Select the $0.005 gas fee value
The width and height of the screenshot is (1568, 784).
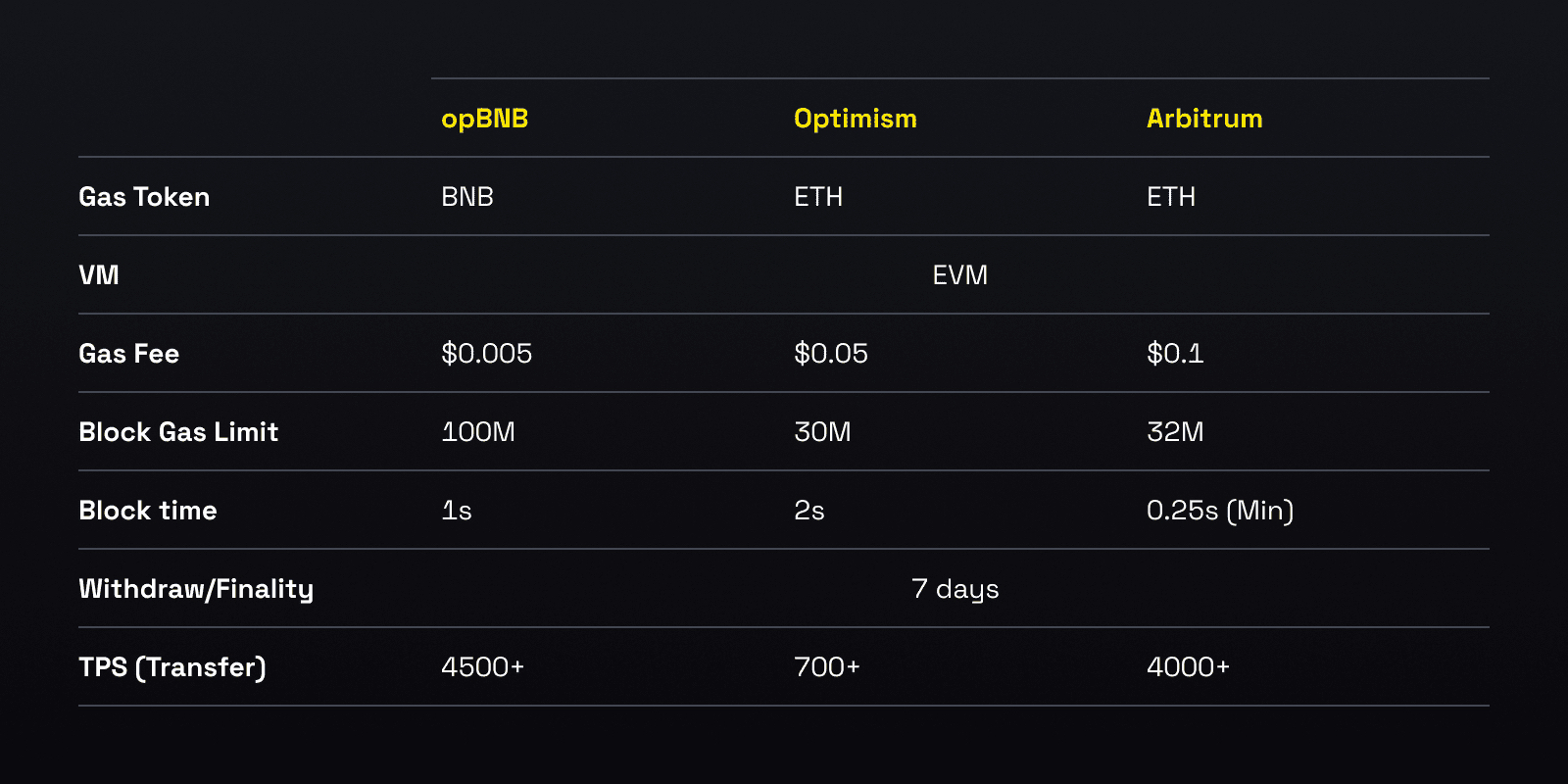[x=486, y=354]
